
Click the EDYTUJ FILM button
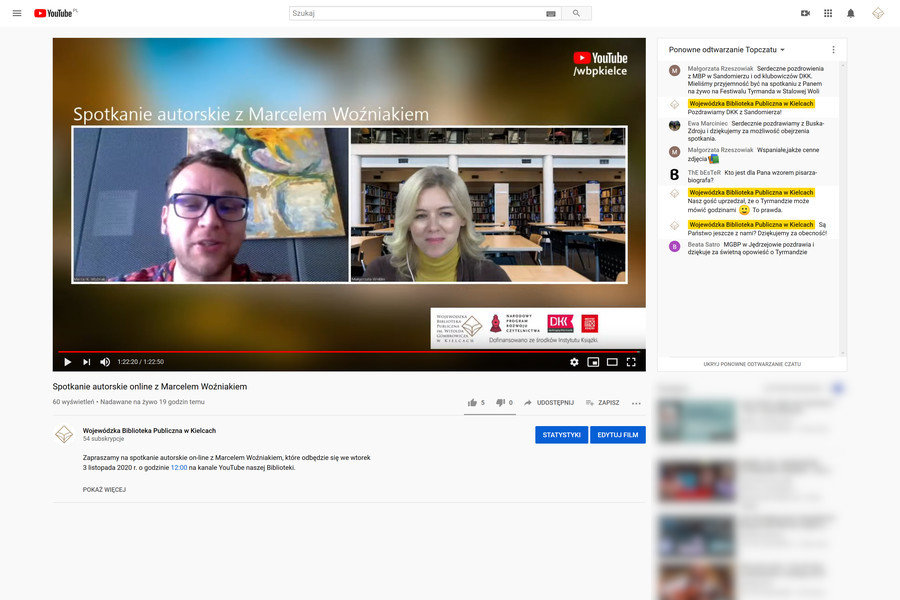tap(617, 435)
